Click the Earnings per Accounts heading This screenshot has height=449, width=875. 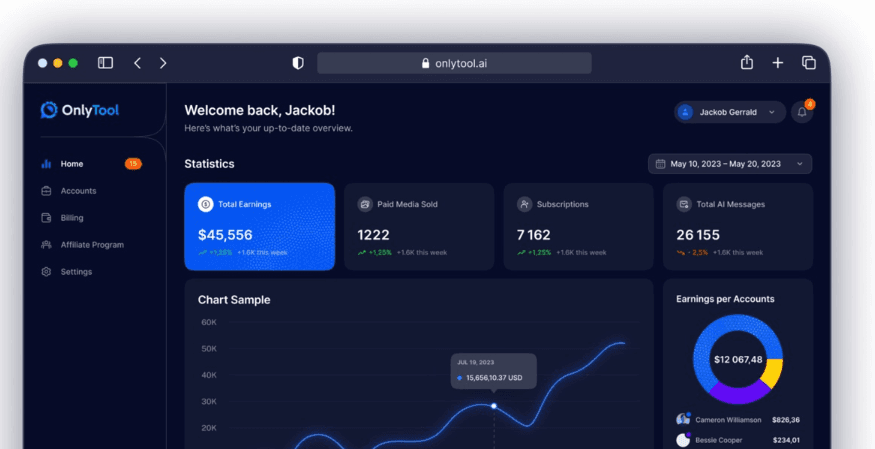(725, 299)
